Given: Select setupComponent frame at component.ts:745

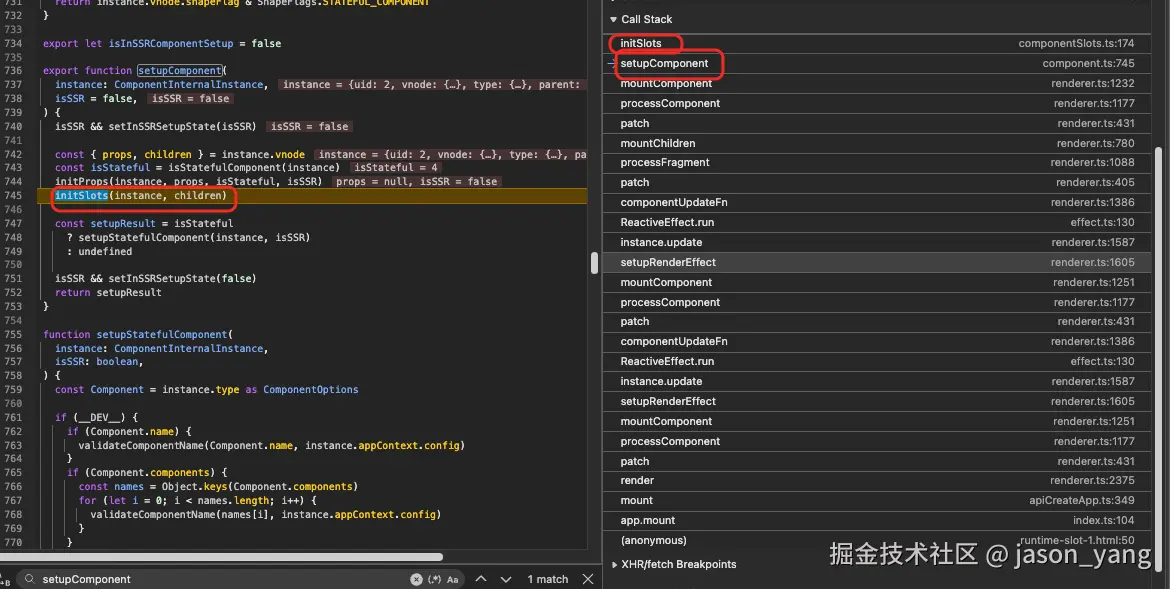Looking at the screenshot, I should pos(877,63).
